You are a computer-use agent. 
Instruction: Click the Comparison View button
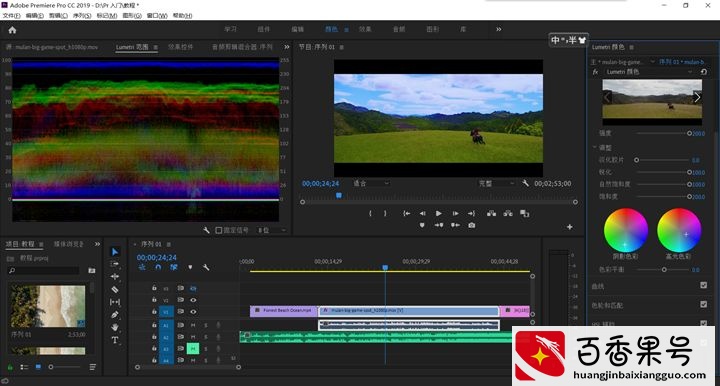[x=524, y=213]
